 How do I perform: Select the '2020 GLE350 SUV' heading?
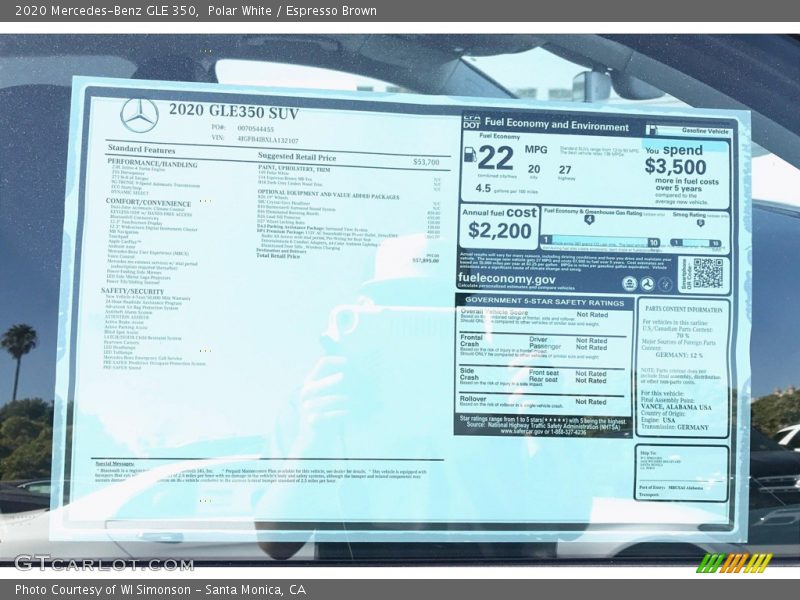coord(234,111)
